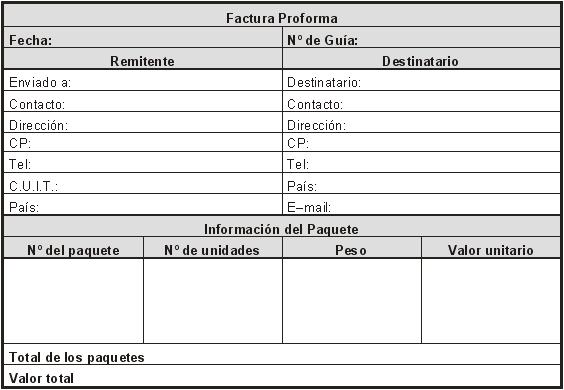The image size is (564, 390).
Task: Select the Remitente CP field
Action: coord(143,142)
